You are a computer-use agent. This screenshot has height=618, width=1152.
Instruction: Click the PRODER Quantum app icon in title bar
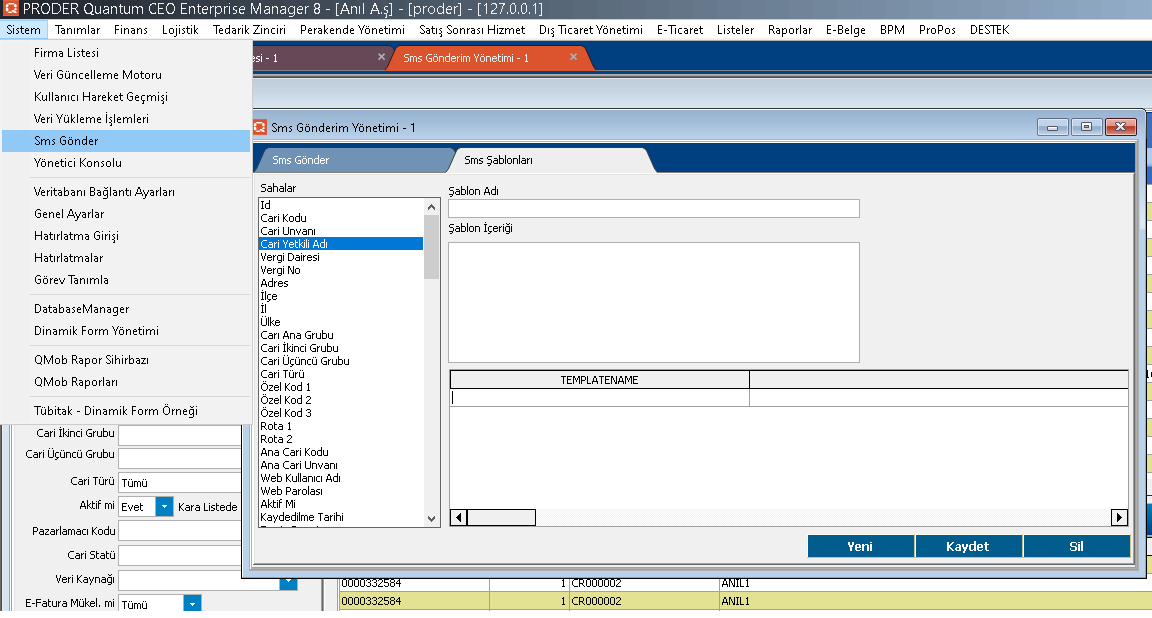coord(11,9)
